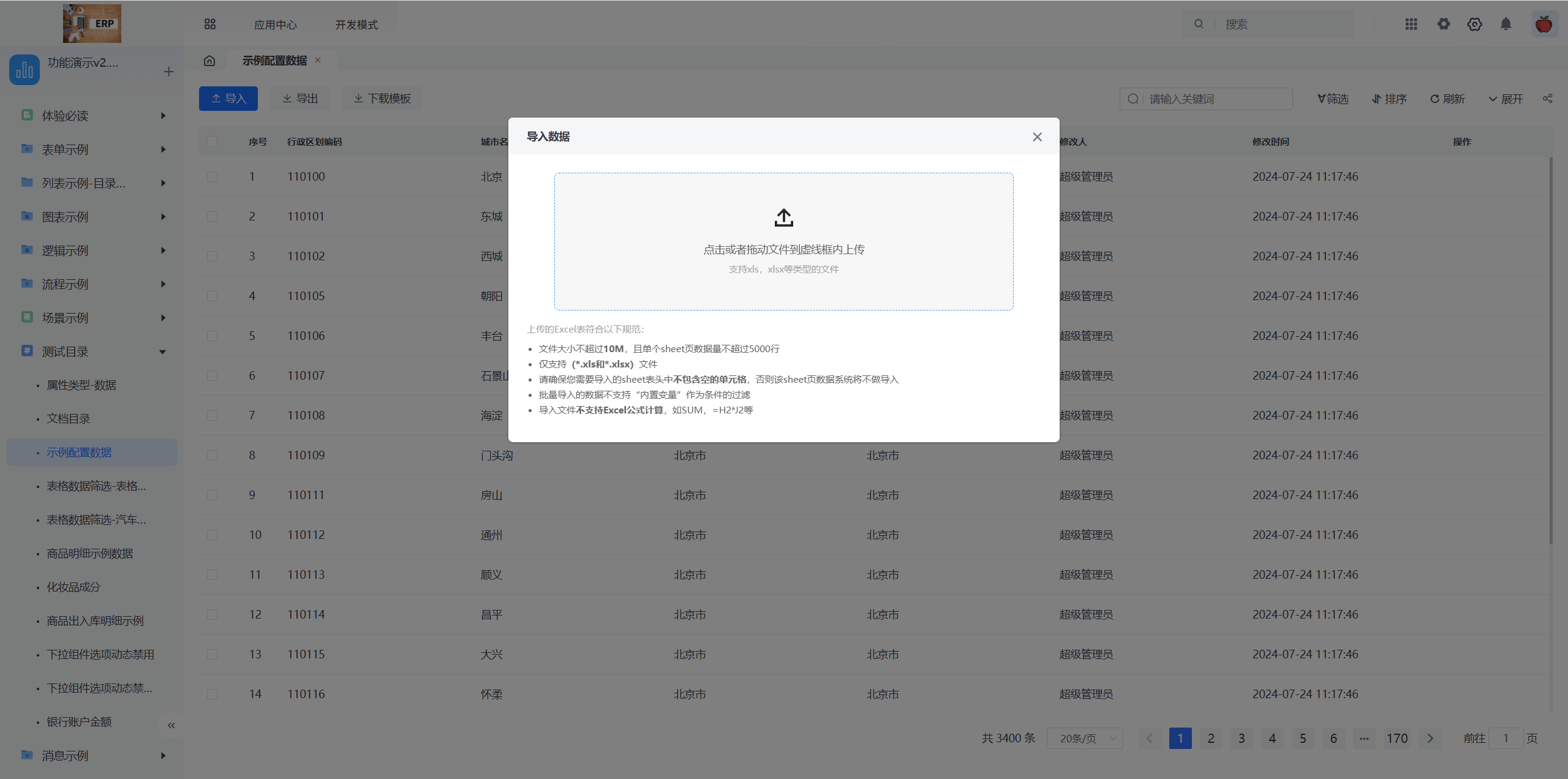Expand the 消息示例 menu

(x=92, y=756)
